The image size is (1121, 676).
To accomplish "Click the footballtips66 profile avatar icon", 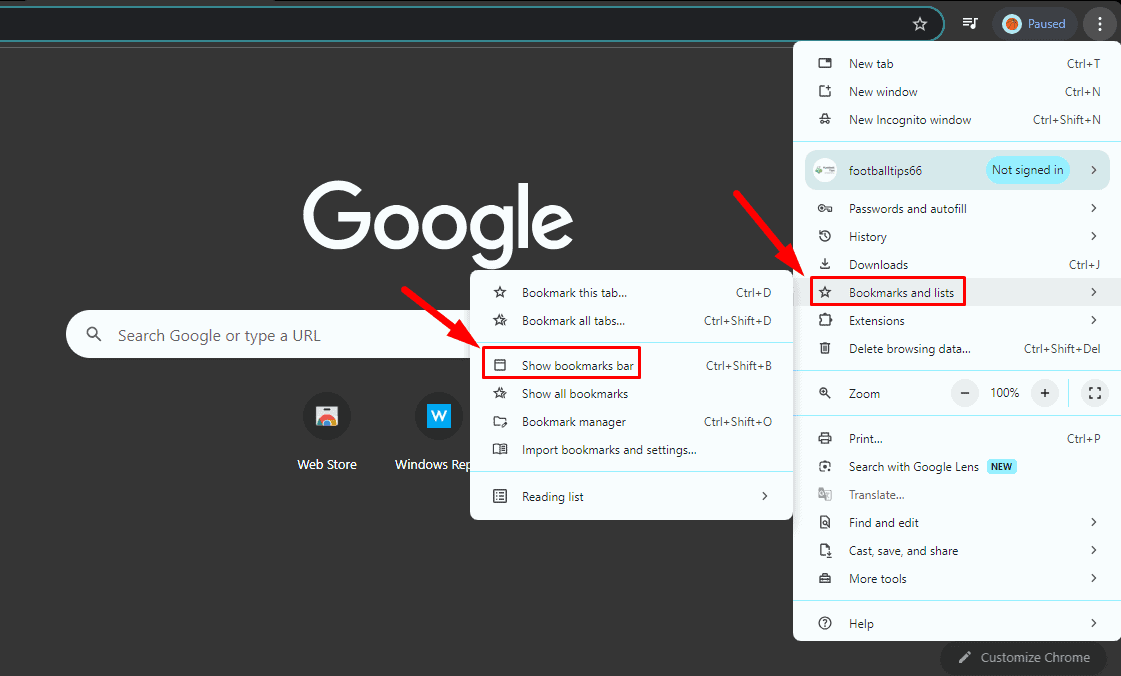I will click(825, 170).
